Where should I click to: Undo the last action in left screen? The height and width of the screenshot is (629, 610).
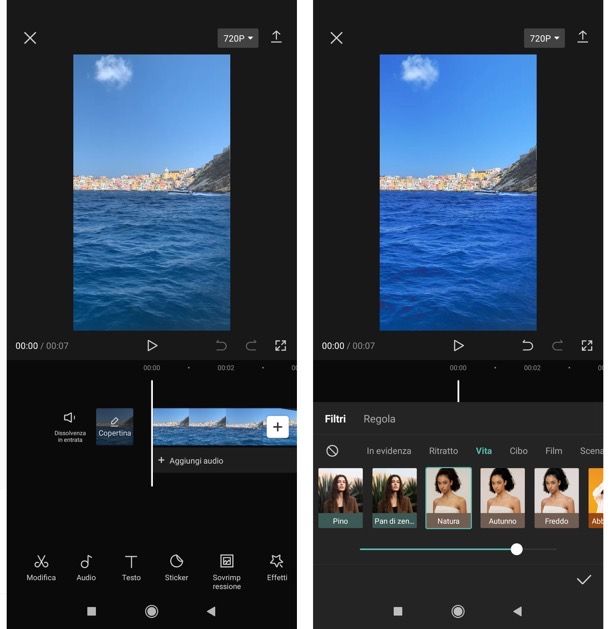click(221, 345)
